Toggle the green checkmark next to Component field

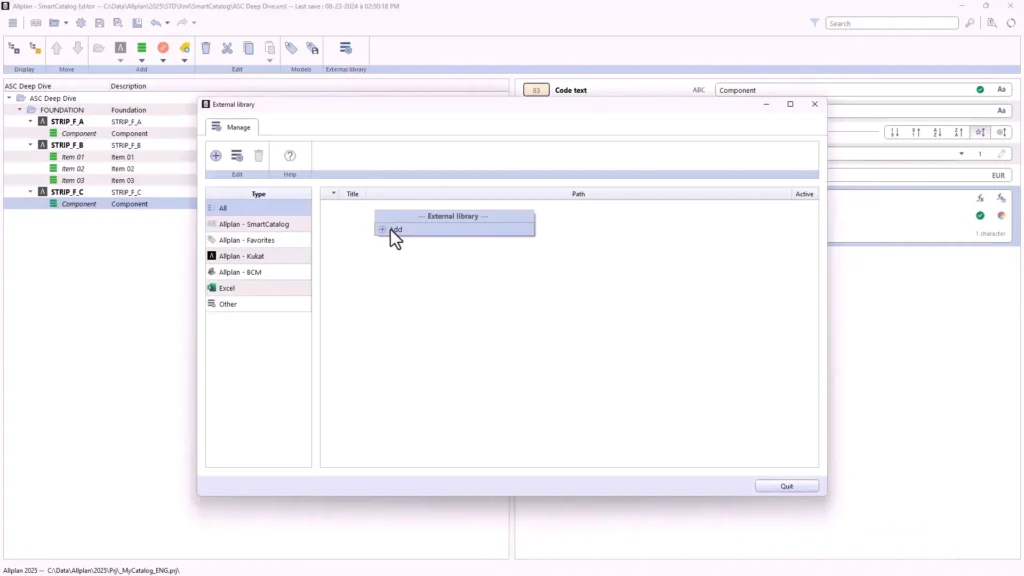coord(979,89)
